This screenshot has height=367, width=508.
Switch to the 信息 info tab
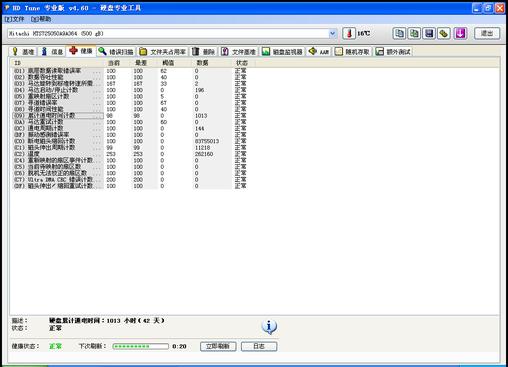click(x=52, y=52)
